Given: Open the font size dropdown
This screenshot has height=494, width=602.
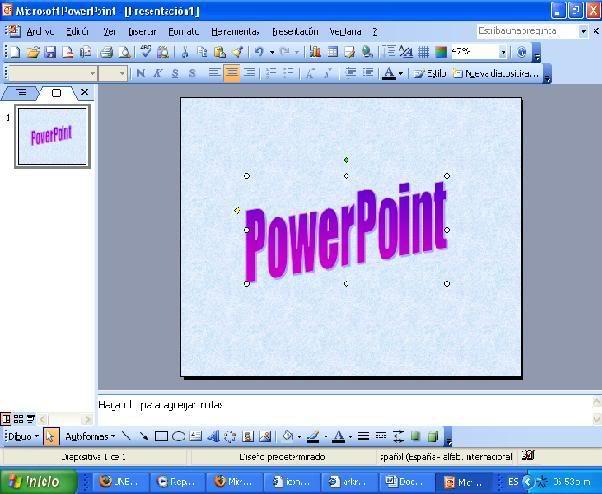Looking at the screenshot, I should (x=122, y=73).
